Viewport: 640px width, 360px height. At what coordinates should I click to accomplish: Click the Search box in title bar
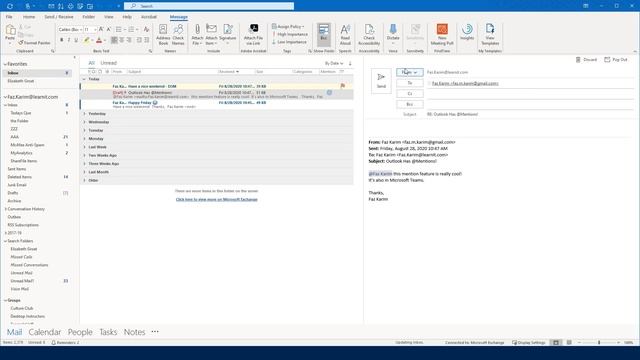pyautogui.click(x=209, y=6)
